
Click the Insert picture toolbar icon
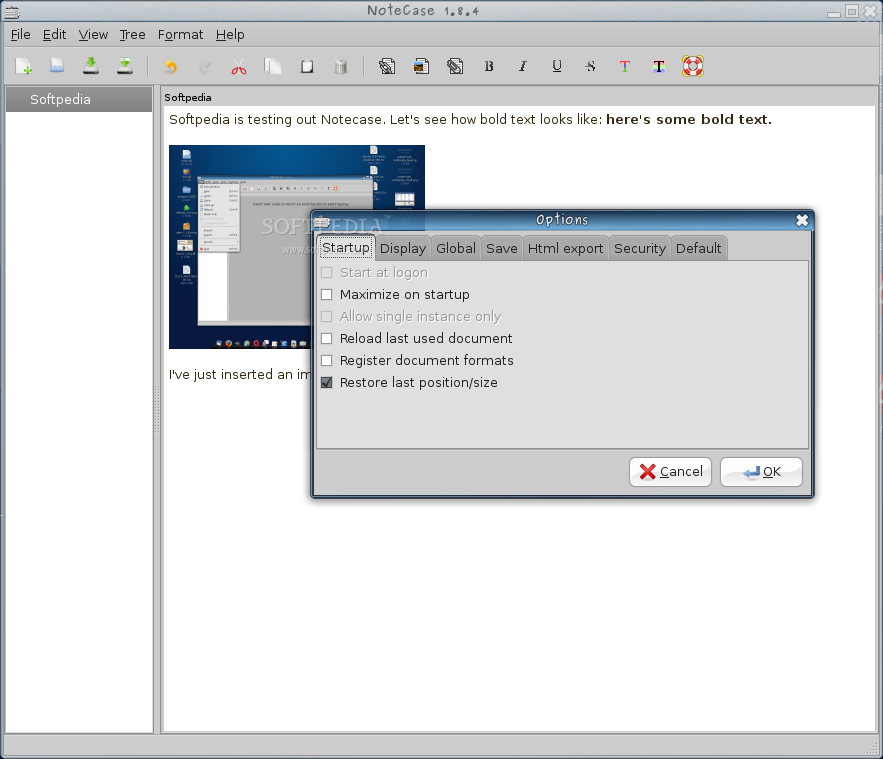click(421, 66)
